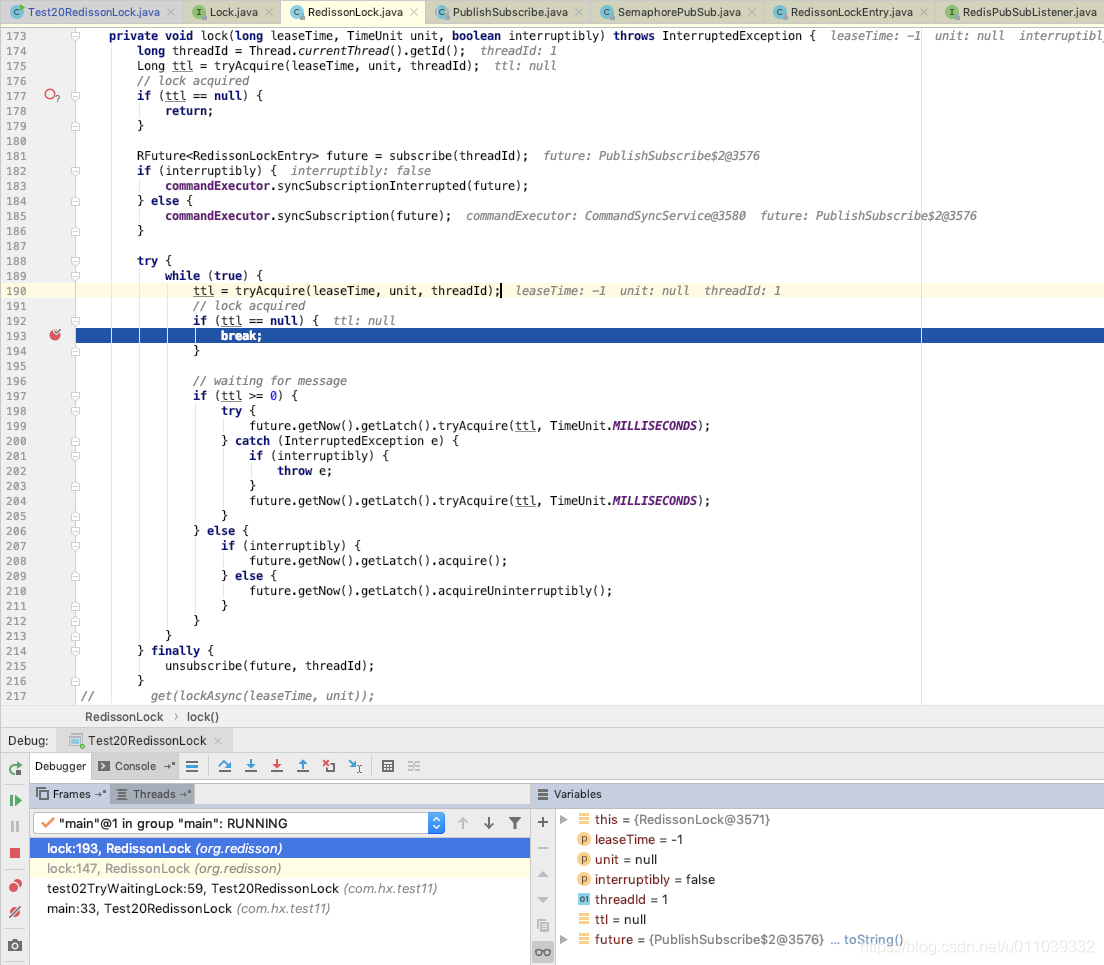Take a thread dump with the camera icon

[15, 945]
